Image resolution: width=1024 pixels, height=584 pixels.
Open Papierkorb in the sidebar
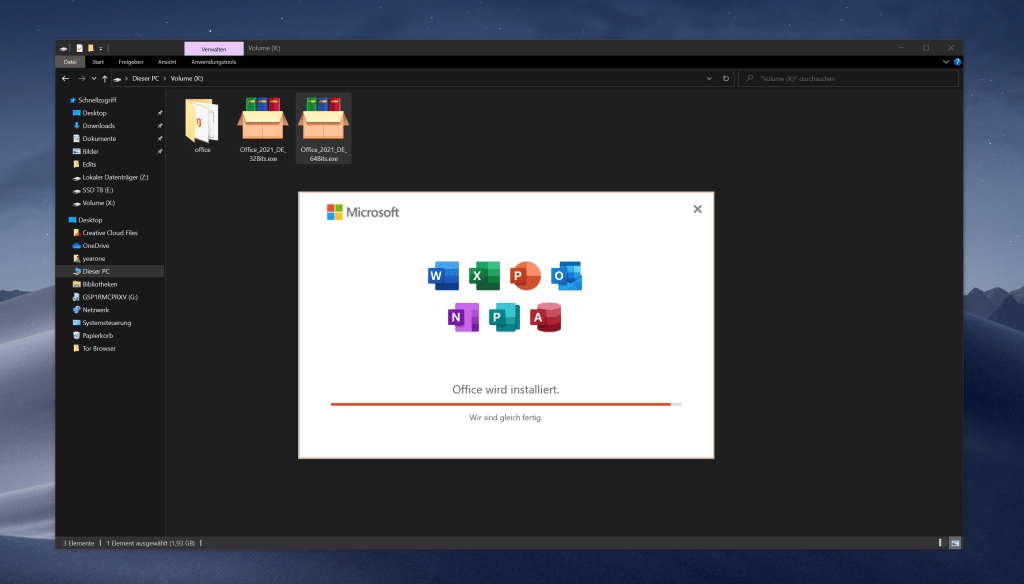97,336
